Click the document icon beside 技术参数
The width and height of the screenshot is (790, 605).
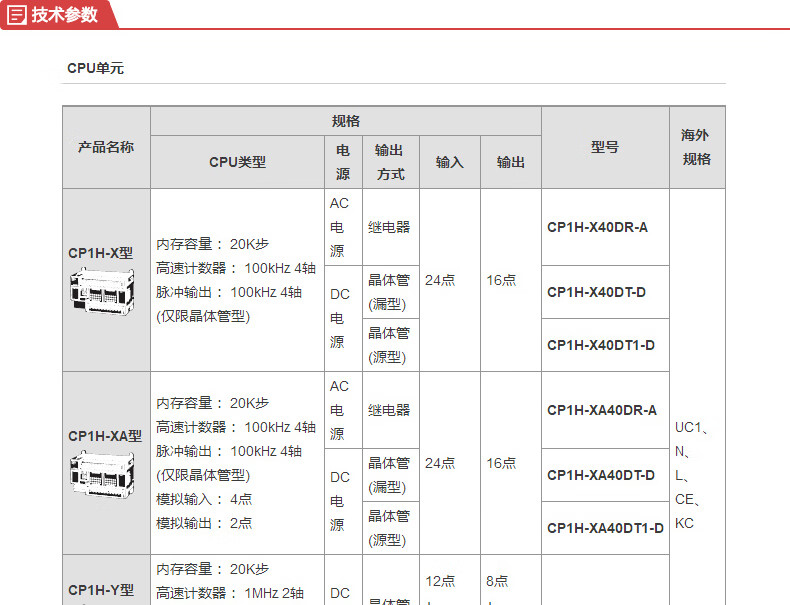[x=17, y=14]
